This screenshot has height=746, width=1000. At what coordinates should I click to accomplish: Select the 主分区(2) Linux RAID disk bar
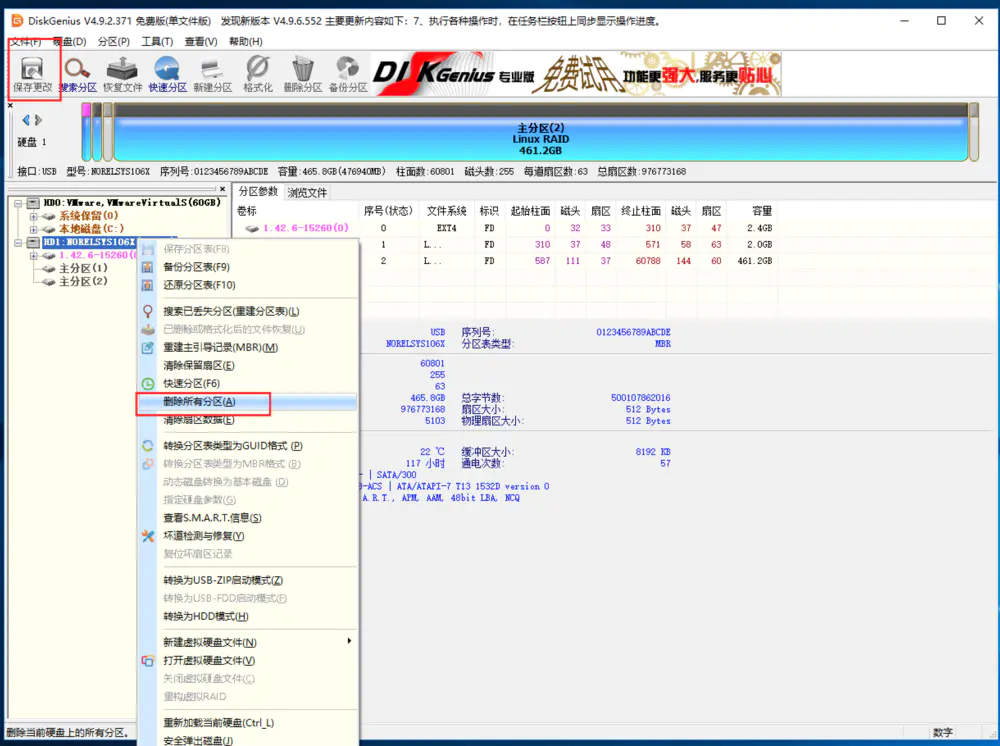pos(540,134)
